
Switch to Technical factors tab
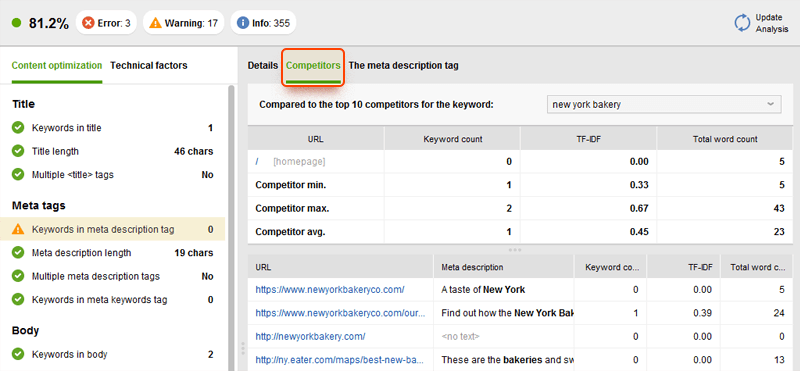click(148, 65)
